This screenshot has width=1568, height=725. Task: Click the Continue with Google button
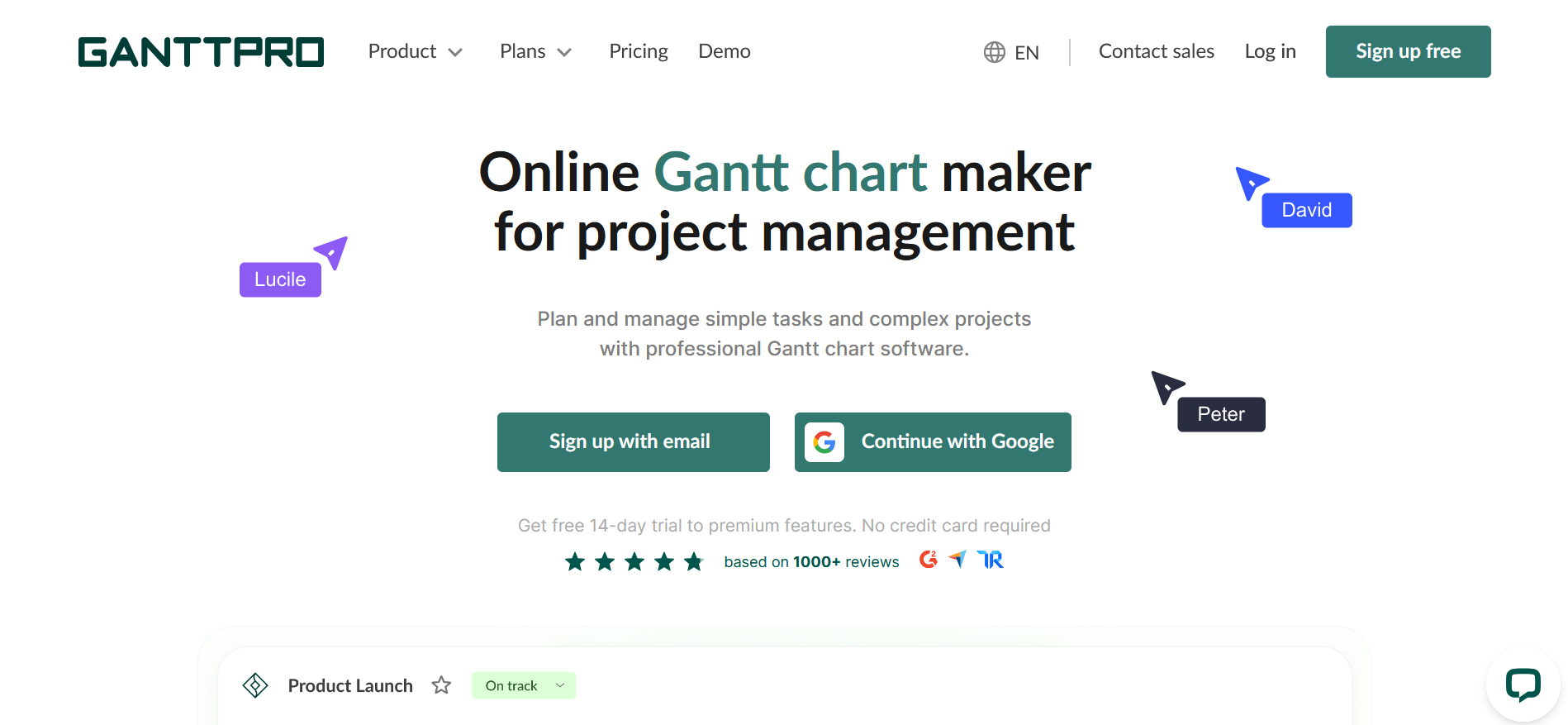pyautogui.click(x=933, y=442)
